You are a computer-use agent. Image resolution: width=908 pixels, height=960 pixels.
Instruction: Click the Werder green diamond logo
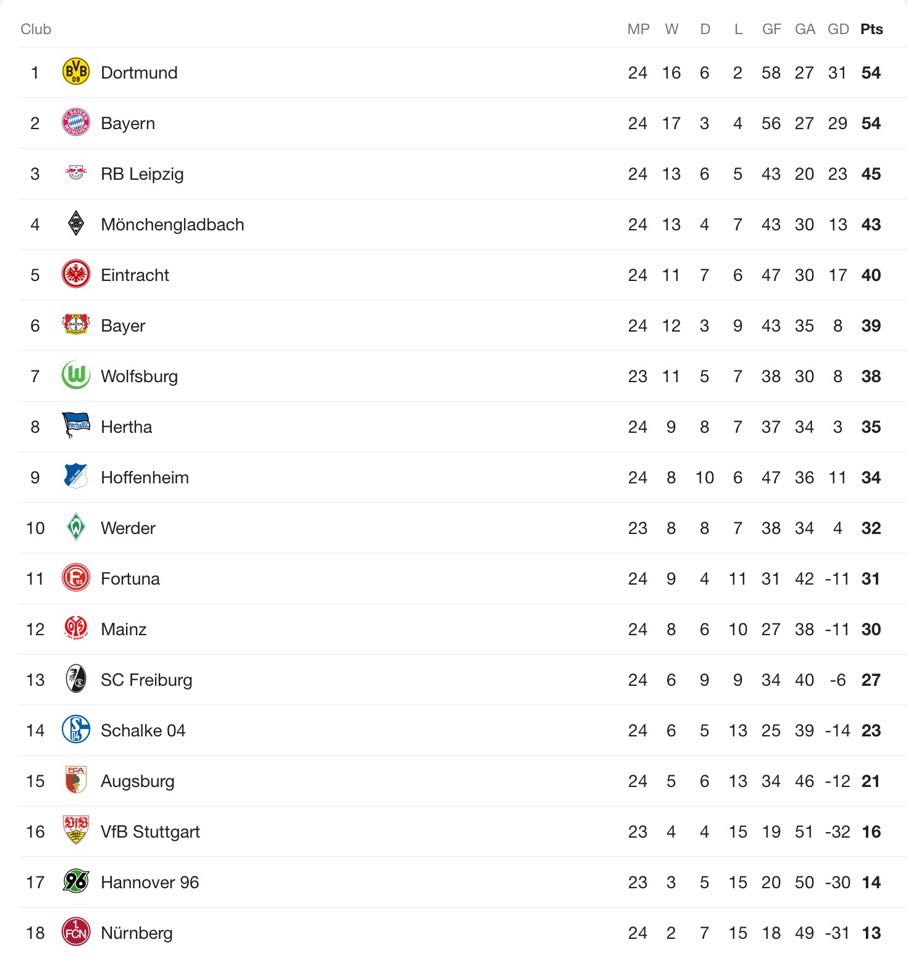(76, 527)
